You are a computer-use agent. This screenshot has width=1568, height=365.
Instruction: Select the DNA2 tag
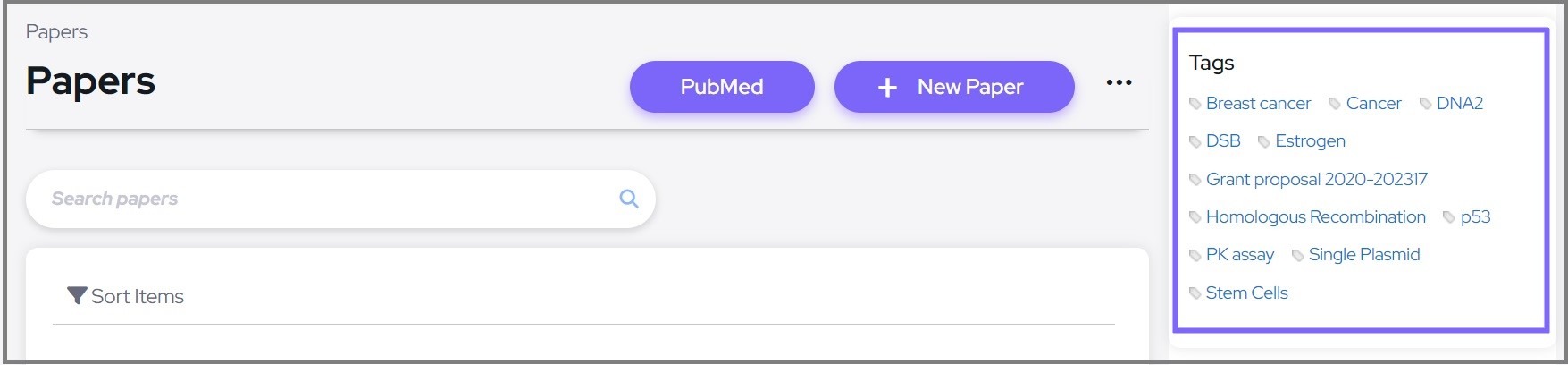click(x=1459, y=103)
